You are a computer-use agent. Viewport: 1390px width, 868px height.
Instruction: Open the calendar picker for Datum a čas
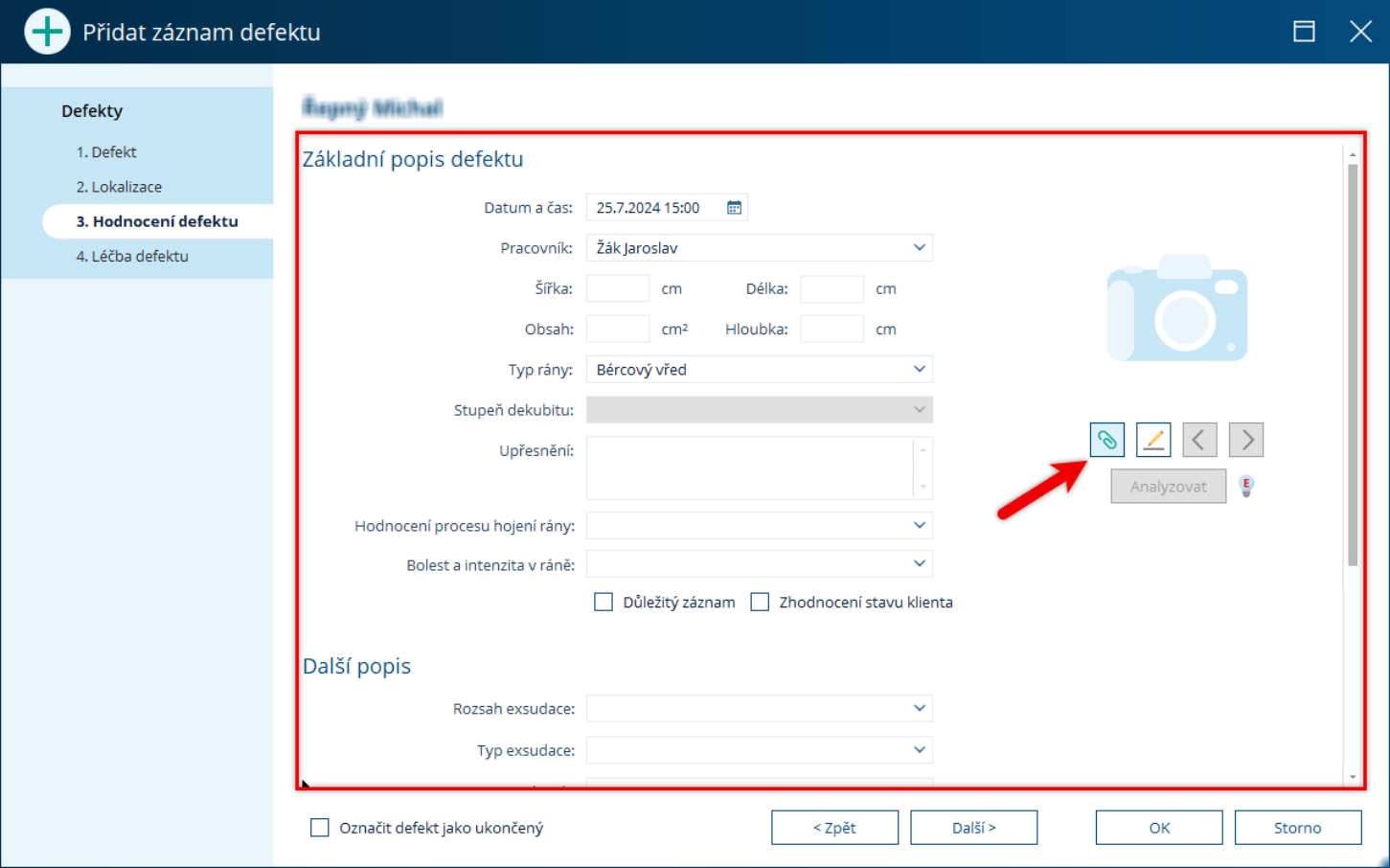734,208
